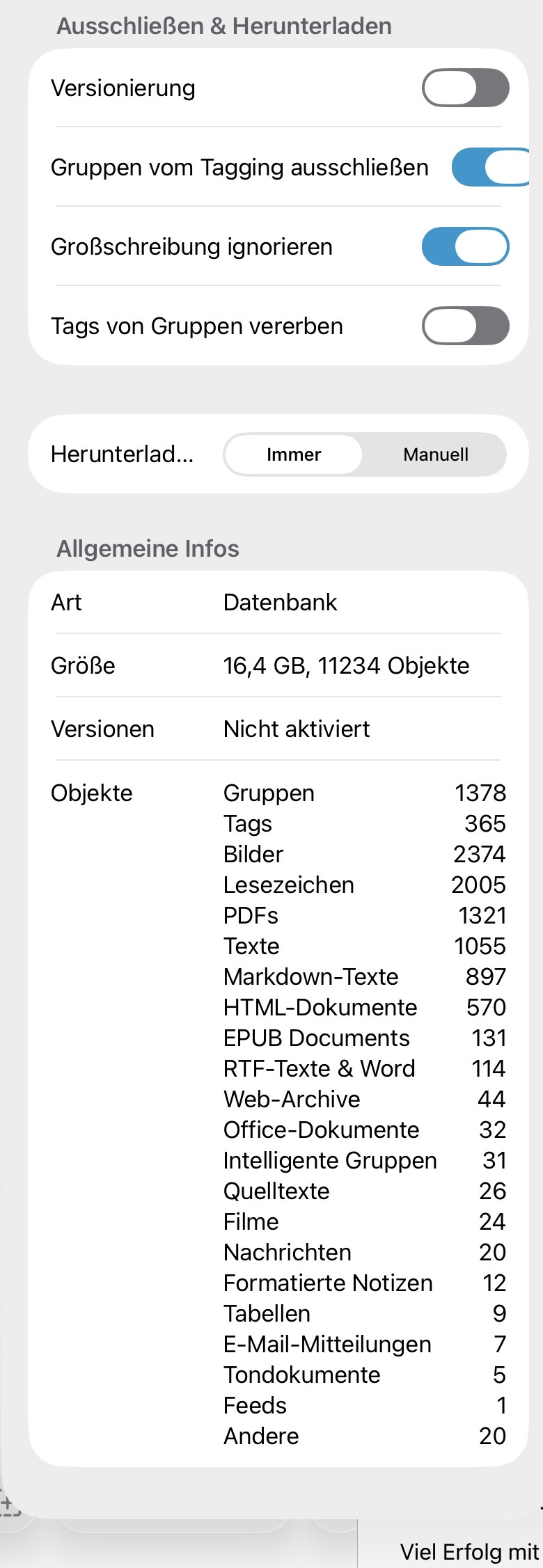Screen dimensions: 543x1568
Task: Select the Immer download option
Action: point(293,454)
